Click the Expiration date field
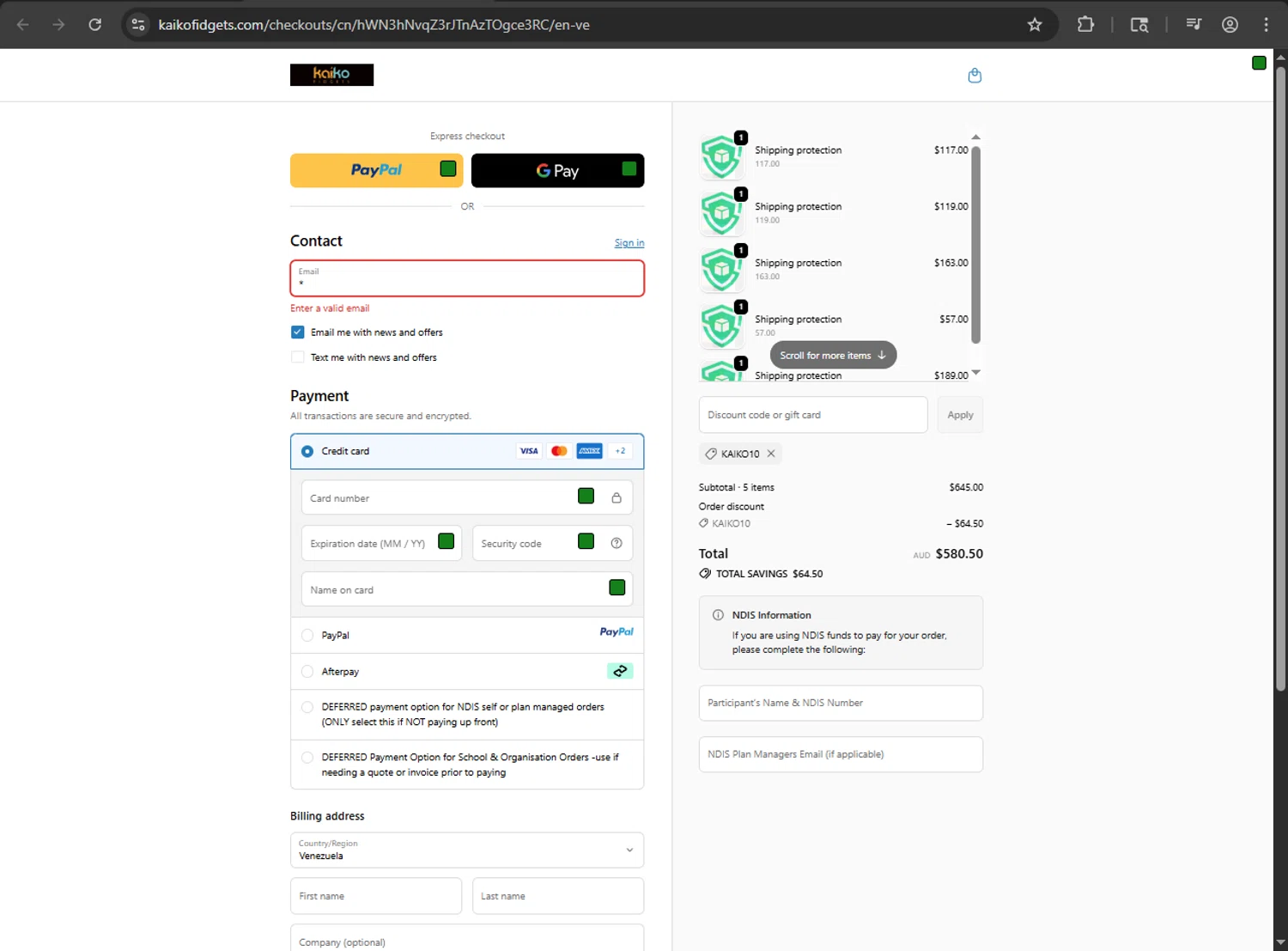The width and height of the screenshot is (1288, 951). click(381, 543)
